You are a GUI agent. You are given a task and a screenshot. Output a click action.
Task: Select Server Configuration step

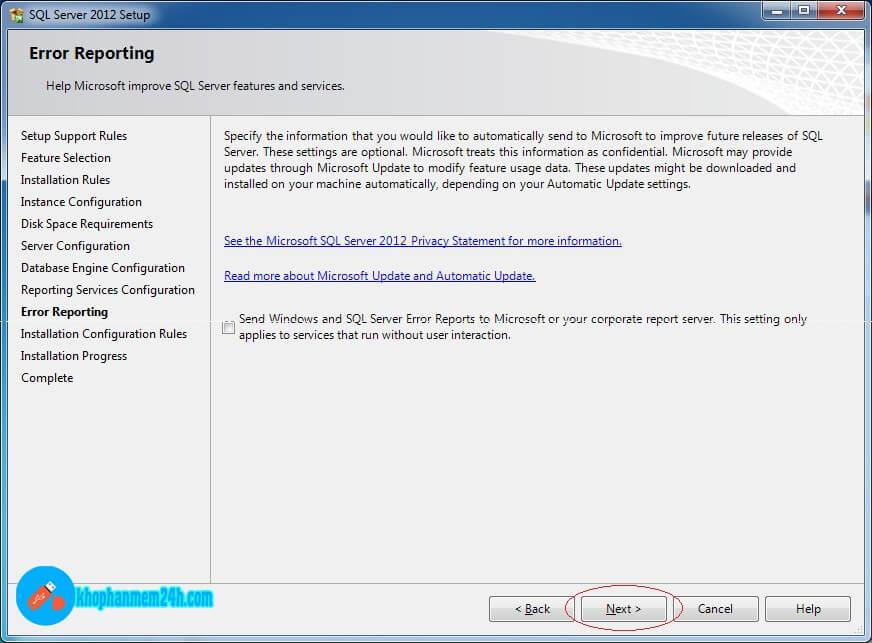tap(75, 246)
